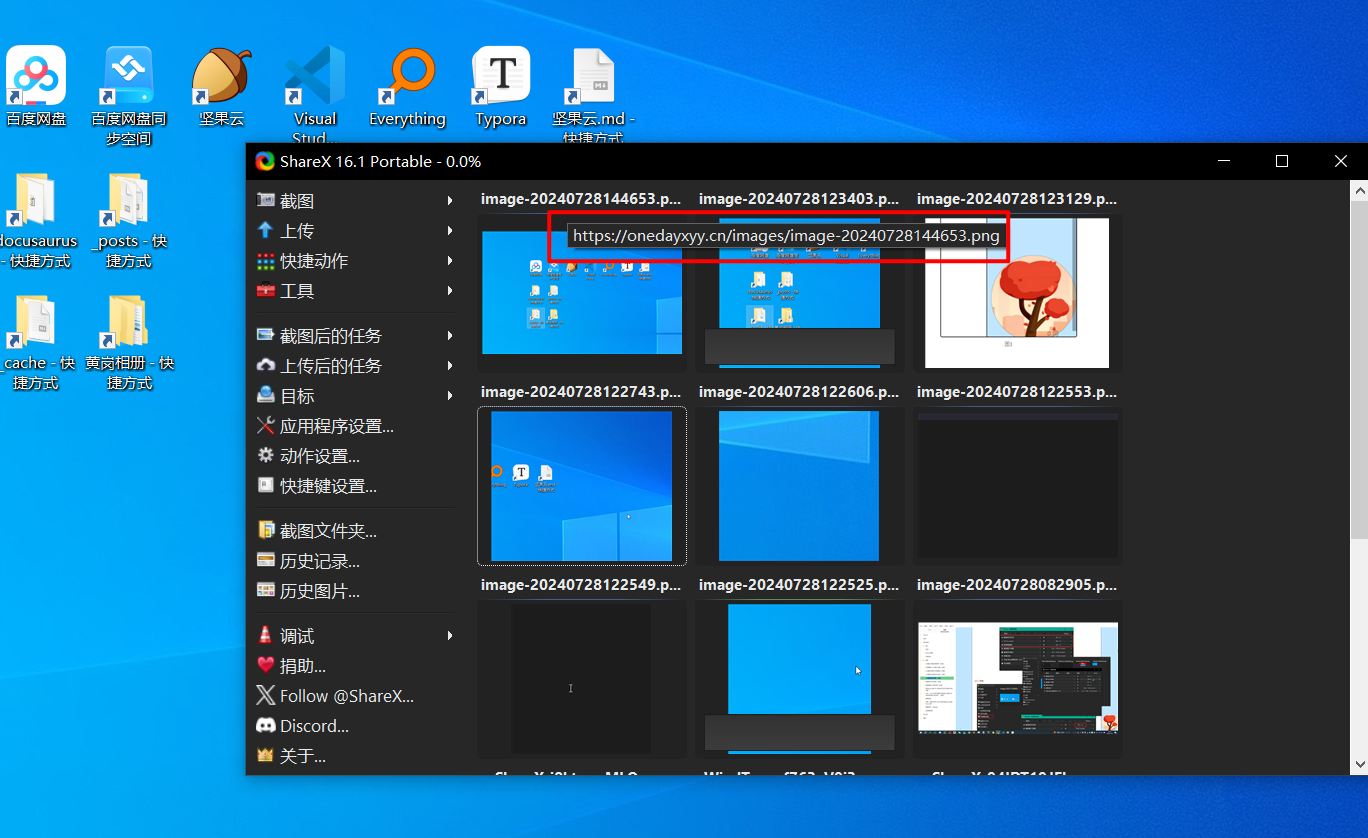Click the Discord... link
The height and width of the screenshot is (838, 1368).
[x=314, y=726]
